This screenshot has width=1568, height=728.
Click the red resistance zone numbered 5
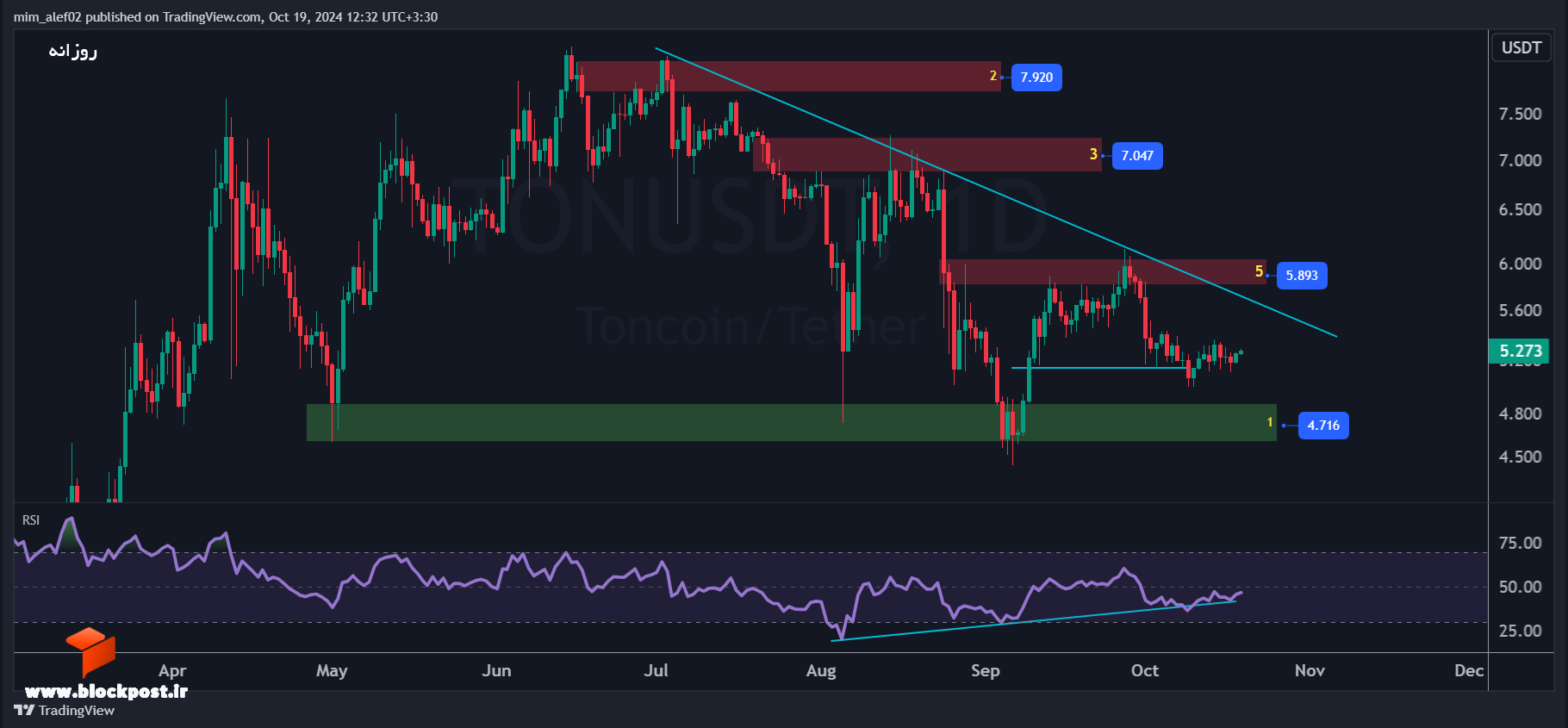click(1103, 272)
